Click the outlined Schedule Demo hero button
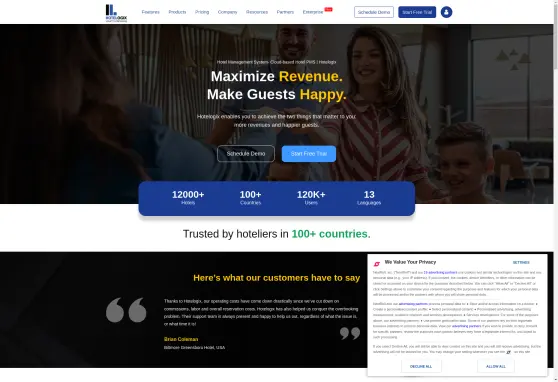This screenshot has width=558, height=382. pos(246,154)
